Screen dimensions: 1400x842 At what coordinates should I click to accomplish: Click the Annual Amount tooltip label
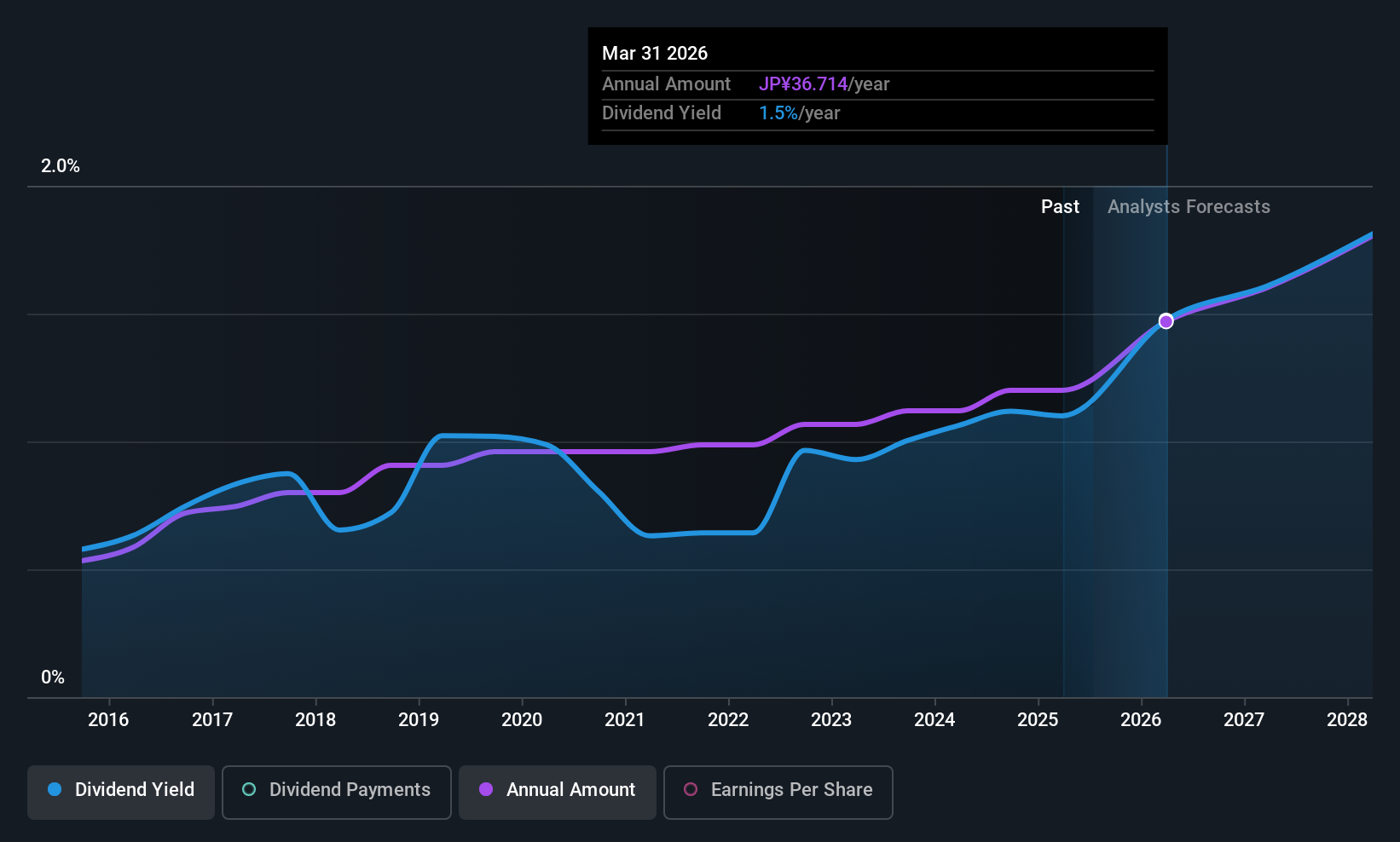(666, 84)
